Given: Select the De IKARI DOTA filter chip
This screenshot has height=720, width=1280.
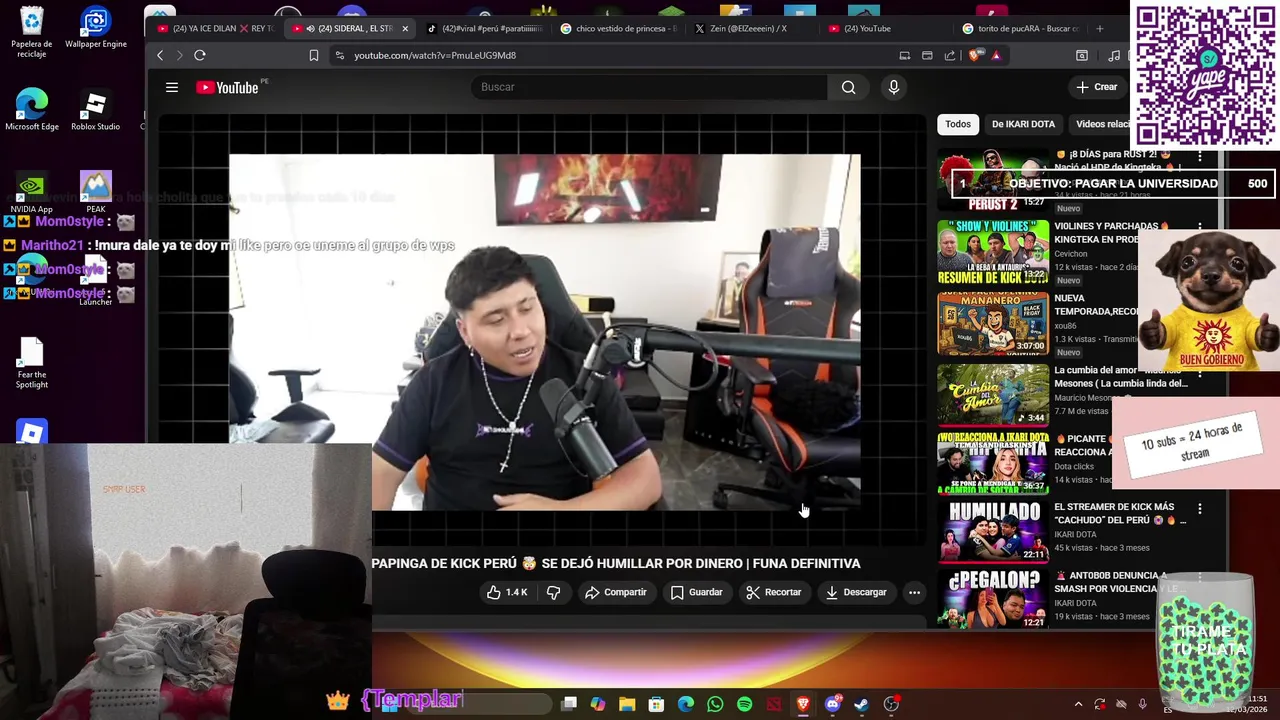Looking at the screenshot, I should pos(1023,124).
